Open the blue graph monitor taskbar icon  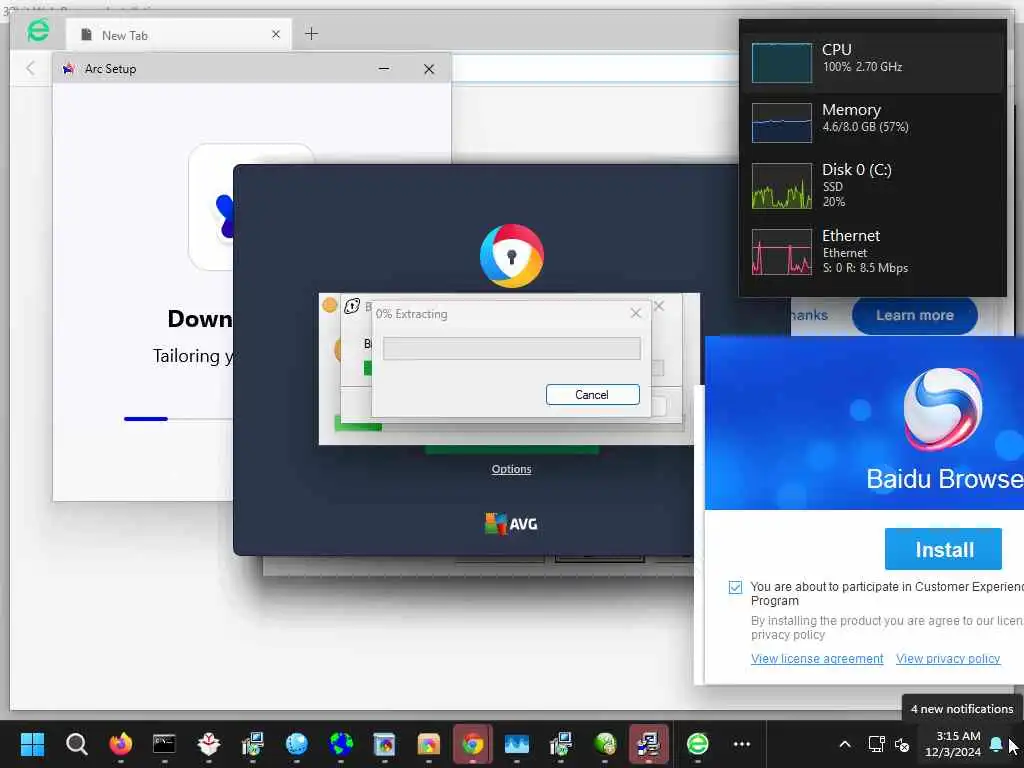(x=517, y=744)
